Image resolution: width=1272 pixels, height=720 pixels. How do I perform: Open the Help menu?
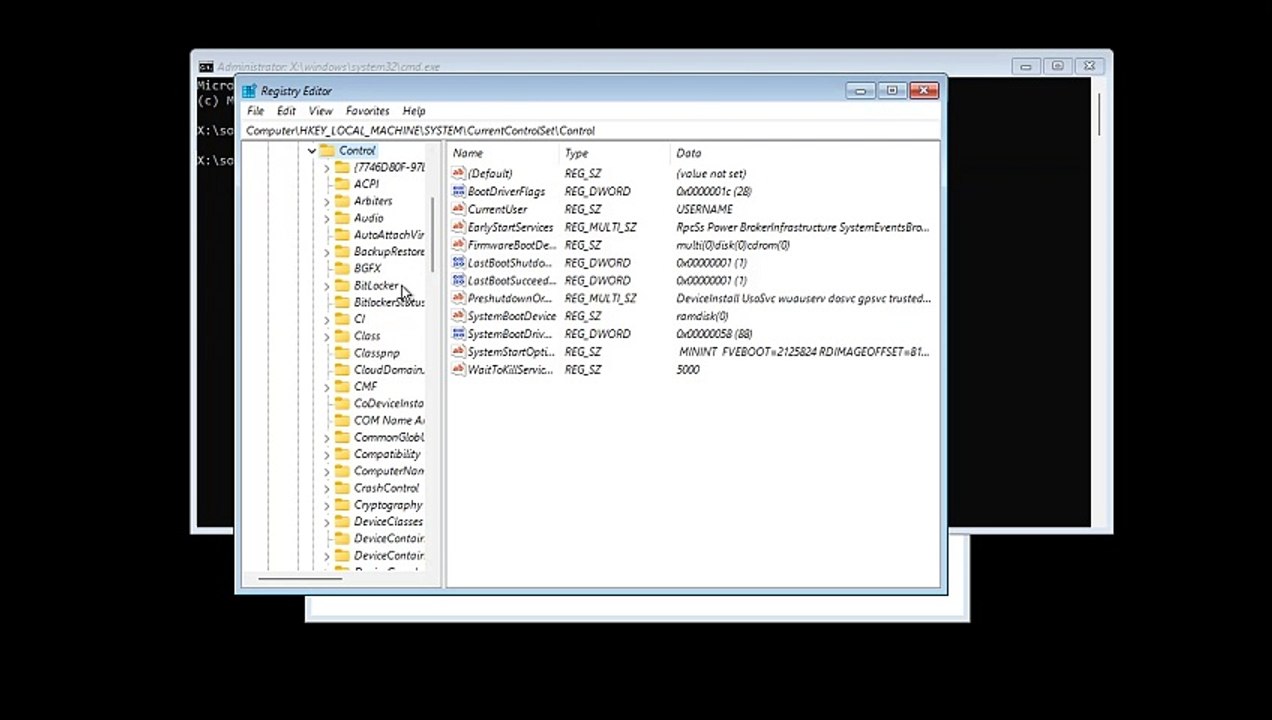point(414,111)
